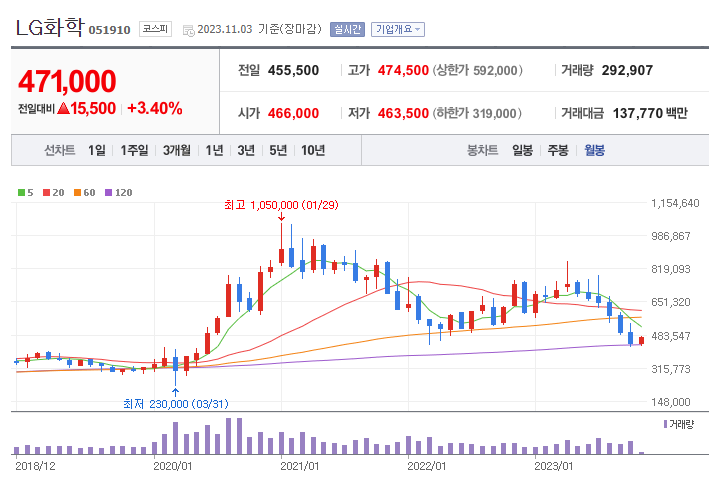
Task: Click the +3.40% change value
Action: [155, 109]
